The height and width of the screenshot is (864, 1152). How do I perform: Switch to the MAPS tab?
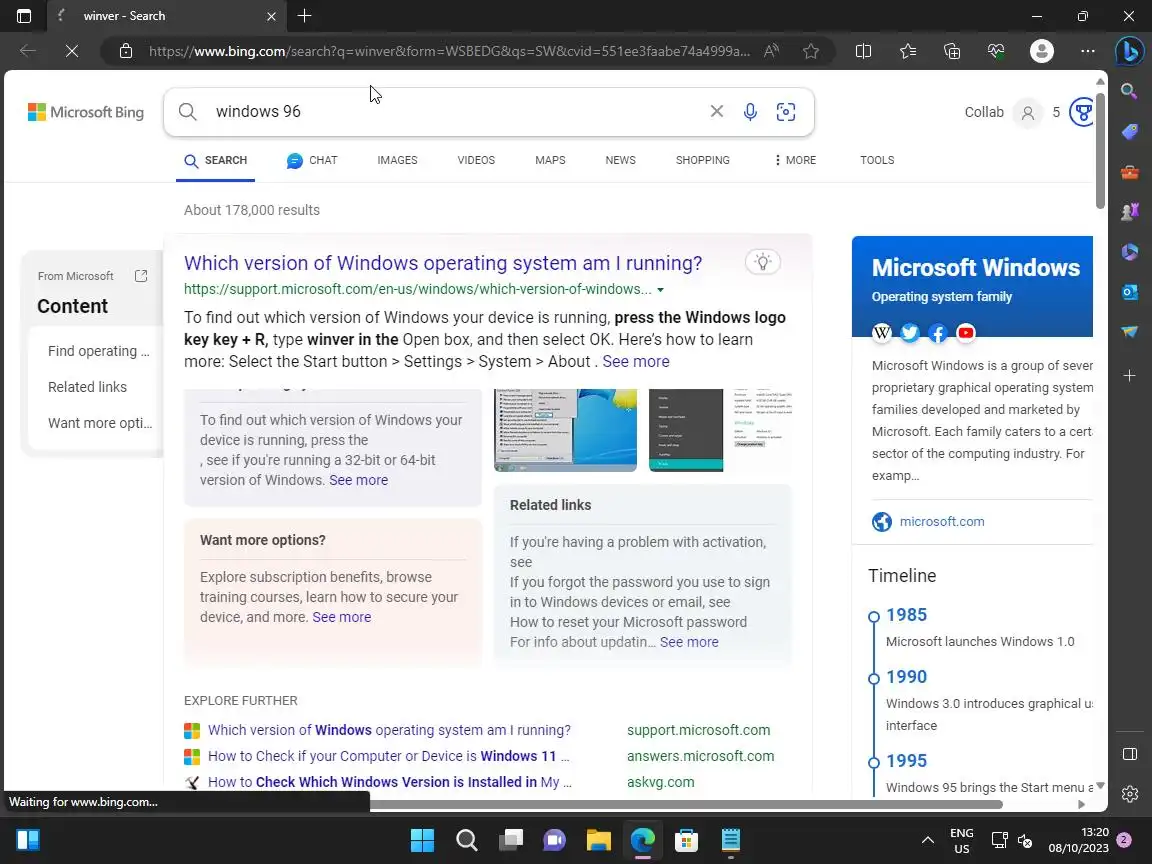coord(550,160)
